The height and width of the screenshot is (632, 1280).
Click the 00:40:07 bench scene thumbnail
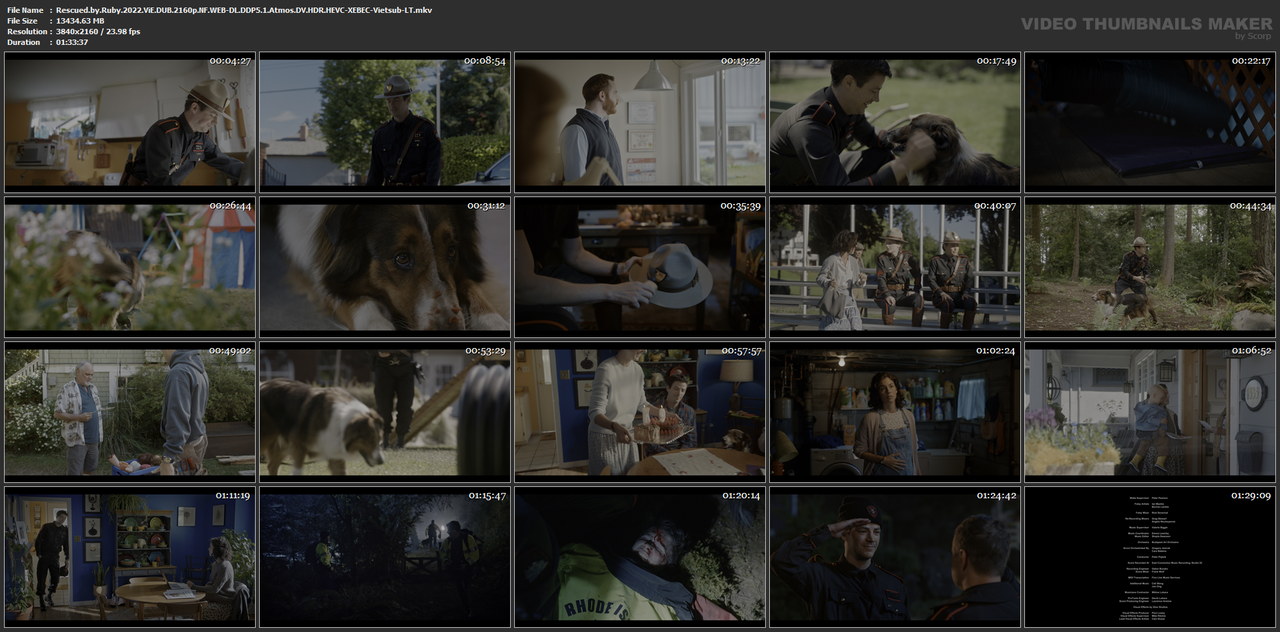(895, 266)
